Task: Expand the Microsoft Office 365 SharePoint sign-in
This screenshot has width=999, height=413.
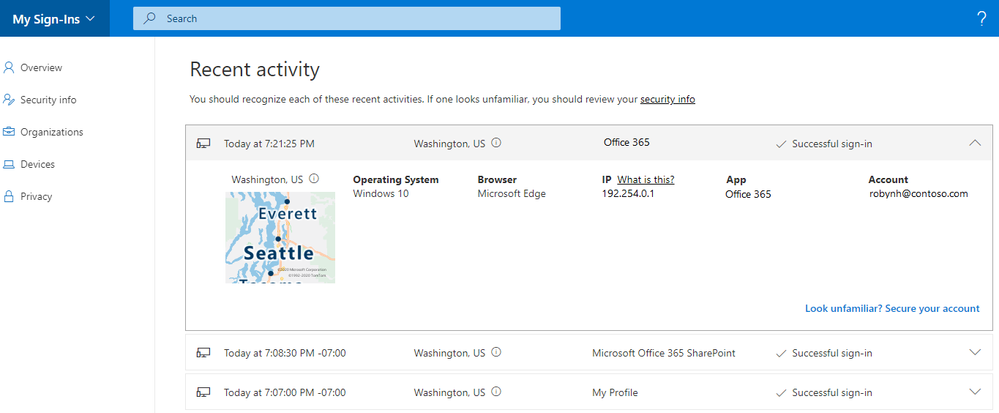Action: click(975, 352)
